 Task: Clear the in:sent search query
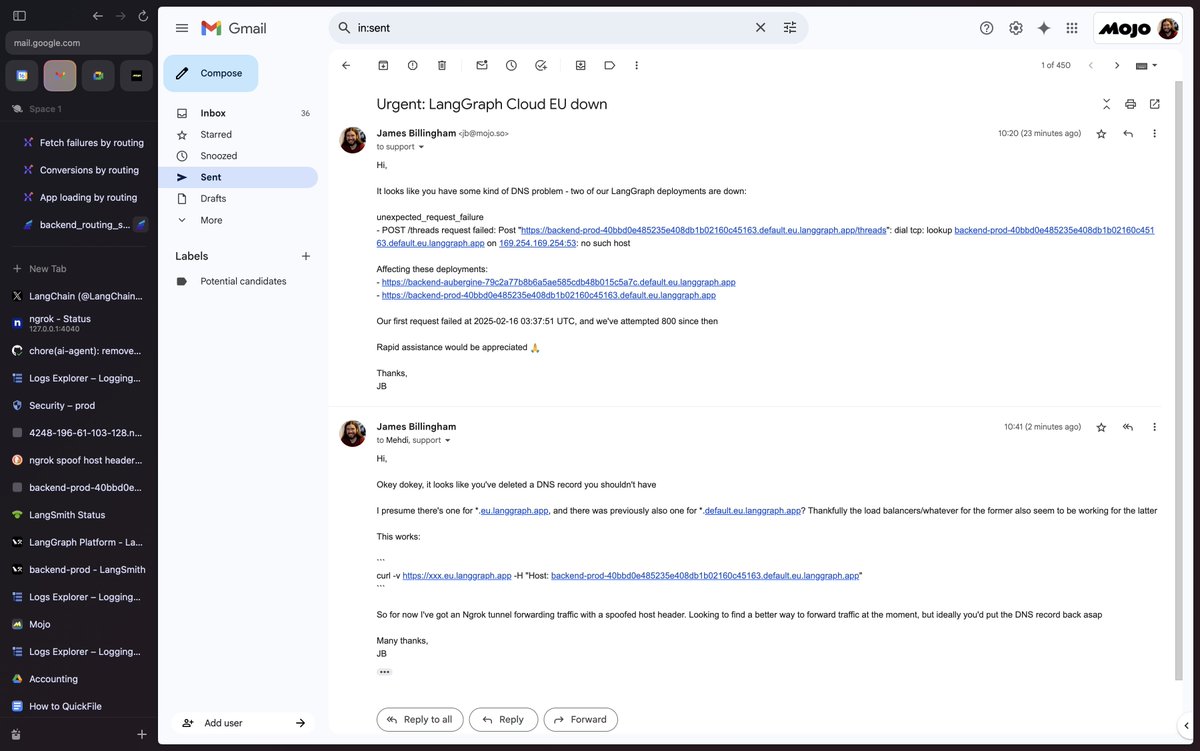pos(760,28)
